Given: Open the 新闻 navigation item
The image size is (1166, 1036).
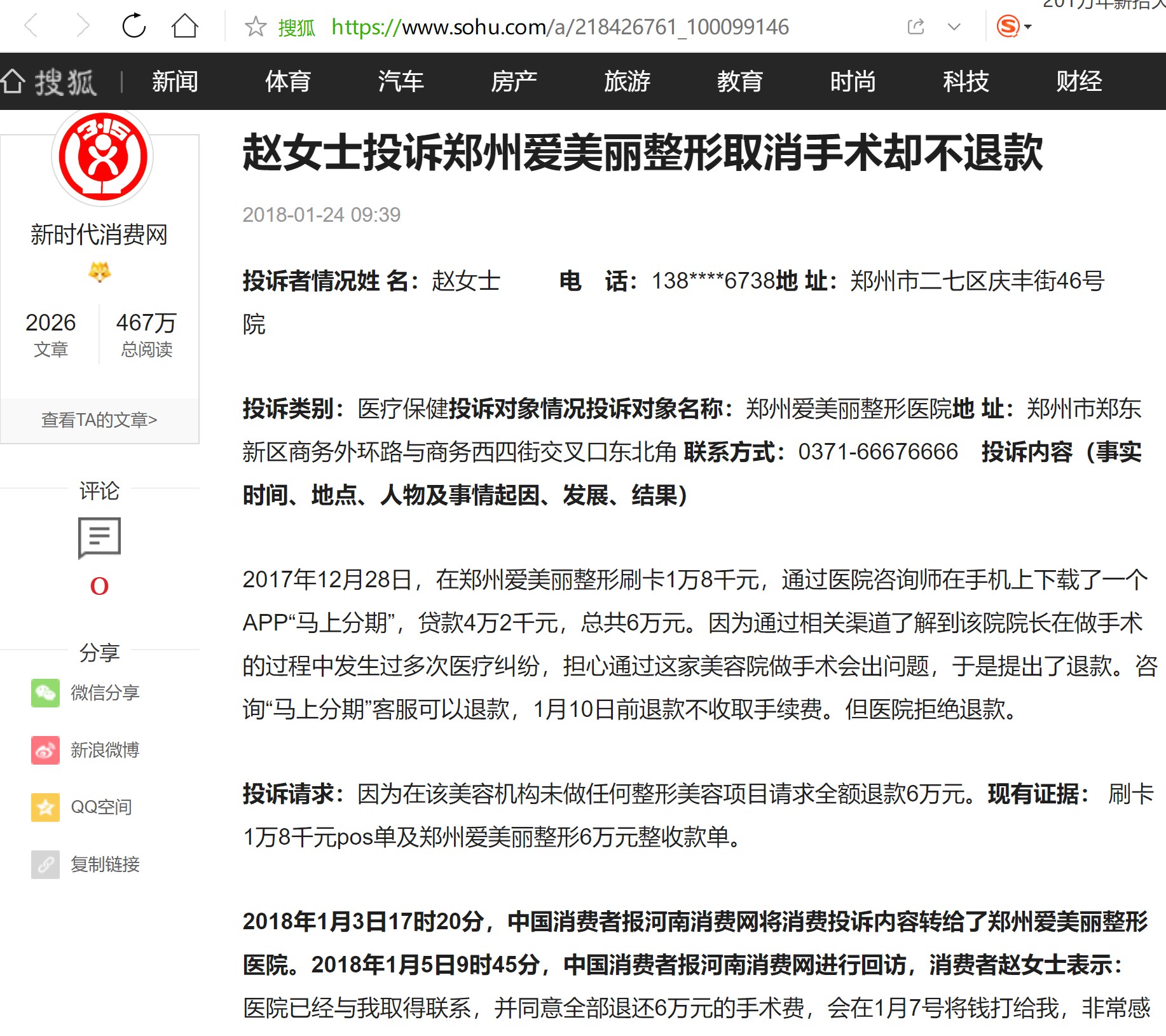Looking at the screenshot, I should pos(175,81).
